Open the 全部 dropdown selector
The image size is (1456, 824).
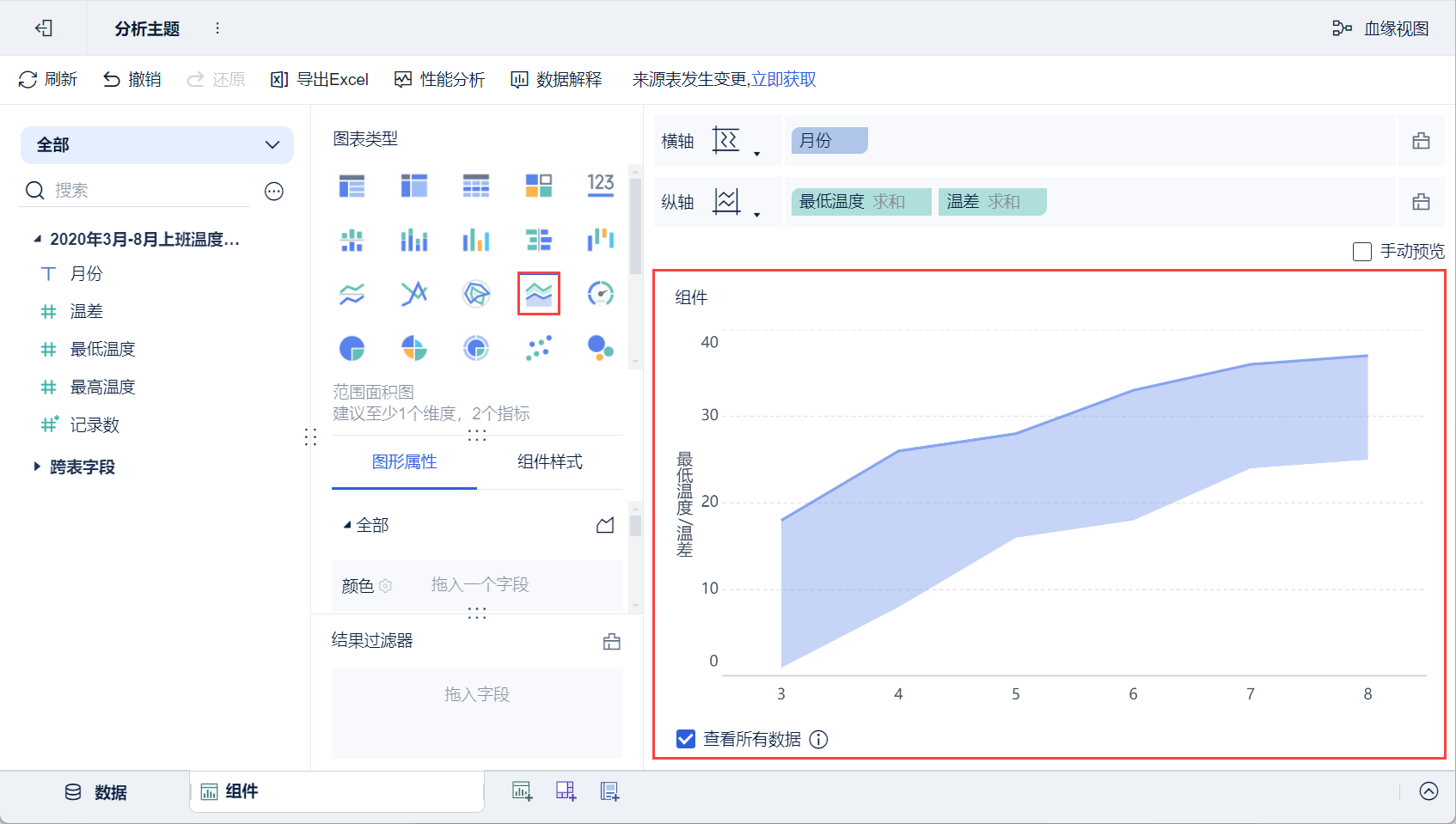157,145
